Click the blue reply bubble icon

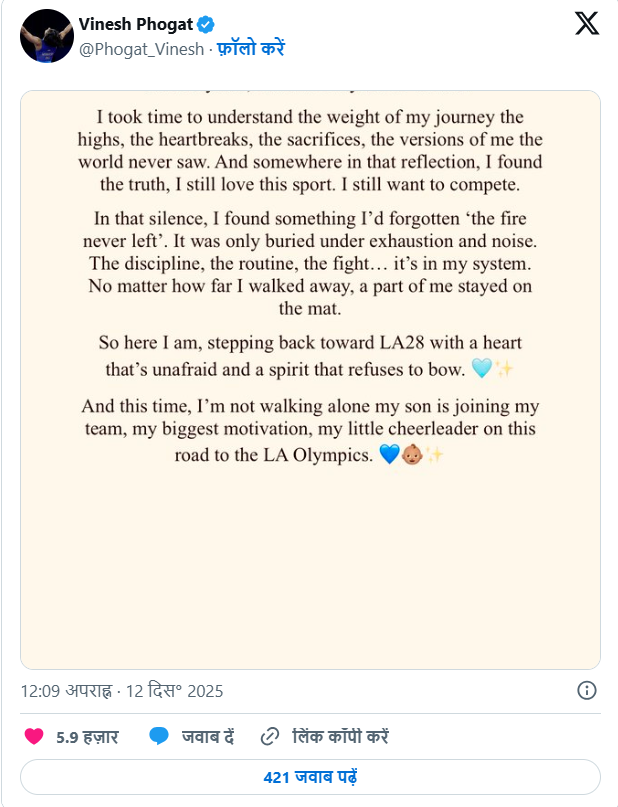[x=158, y=737]
